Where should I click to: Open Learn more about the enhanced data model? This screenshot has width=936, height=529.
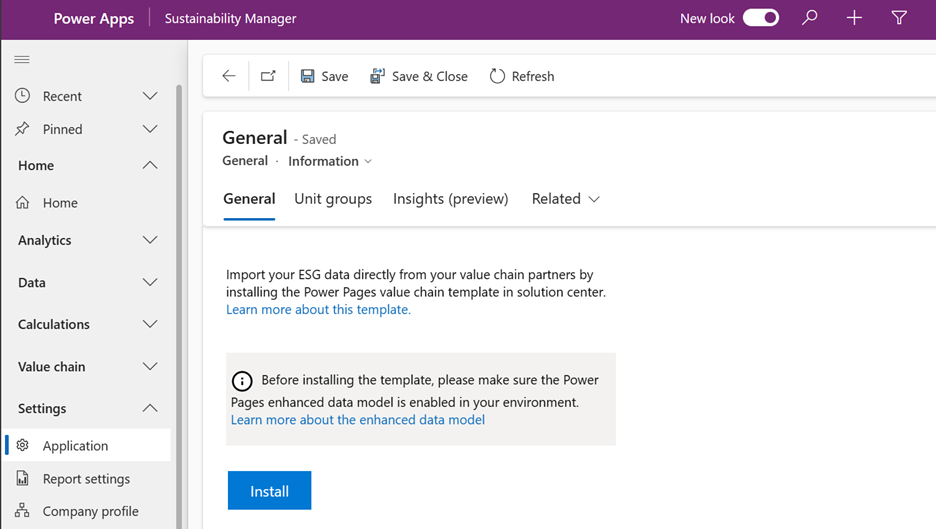pyautogui.click(x=358, y=420)
